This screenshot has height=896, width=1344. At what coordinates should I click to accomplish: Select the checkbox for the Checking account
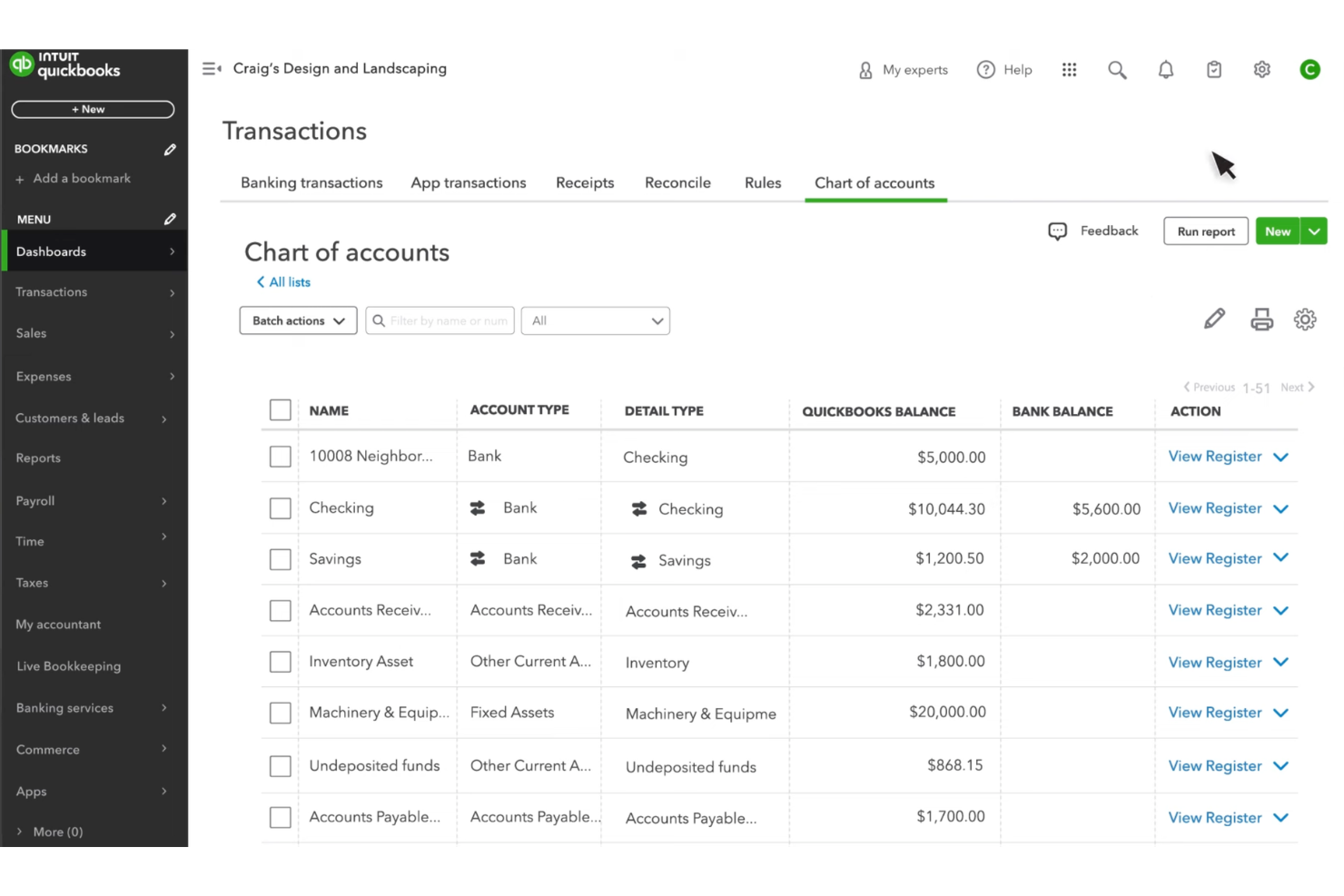[x=280, y=508]
